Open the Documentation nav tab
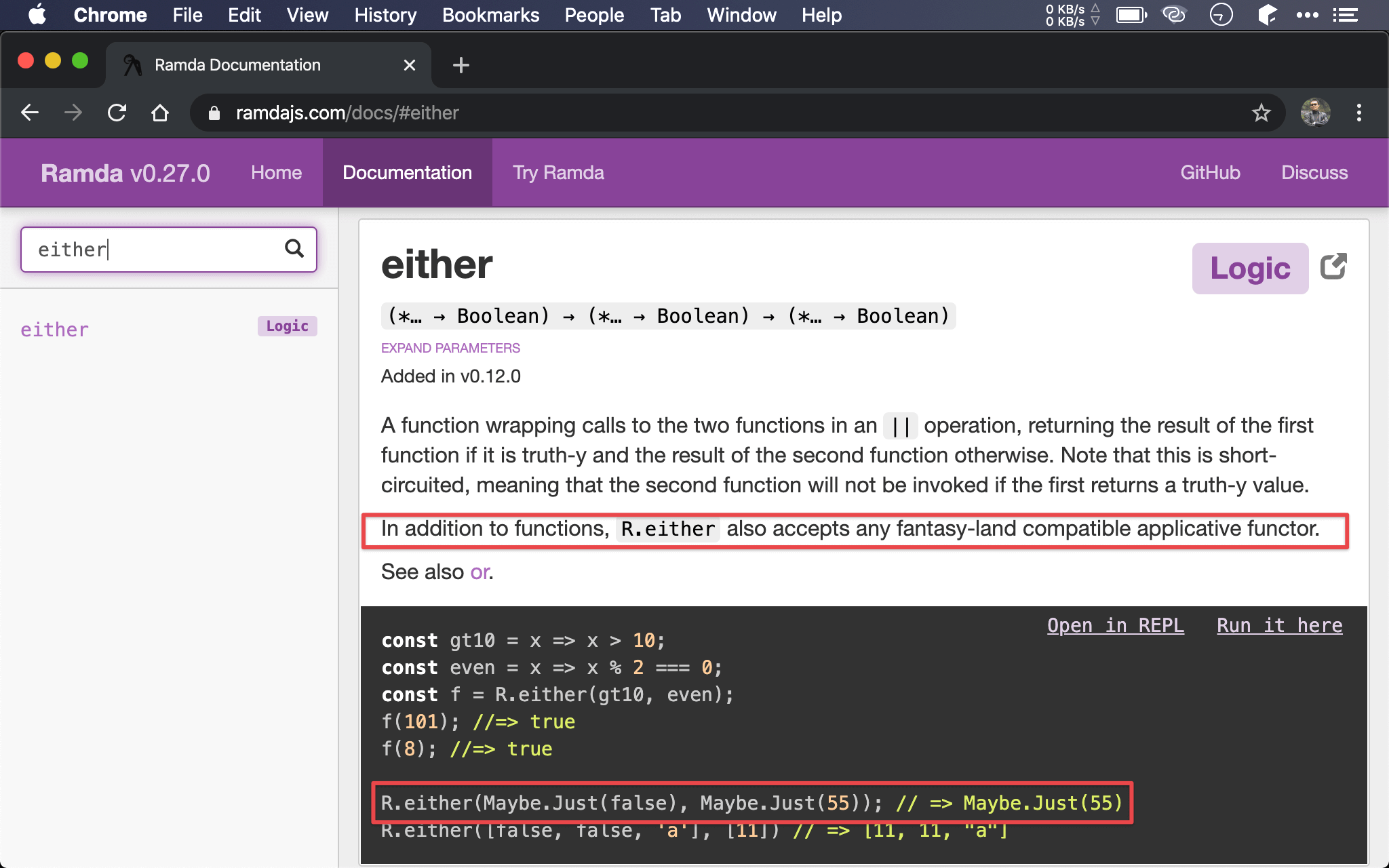The image size is (1389, 868). 407,173
